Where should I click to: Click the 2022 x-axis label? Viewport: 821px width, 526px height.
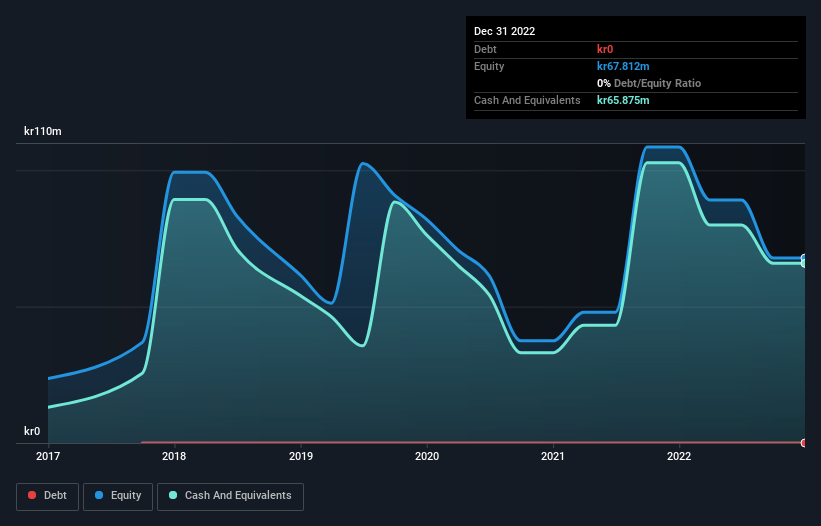[x=679, y=456]
